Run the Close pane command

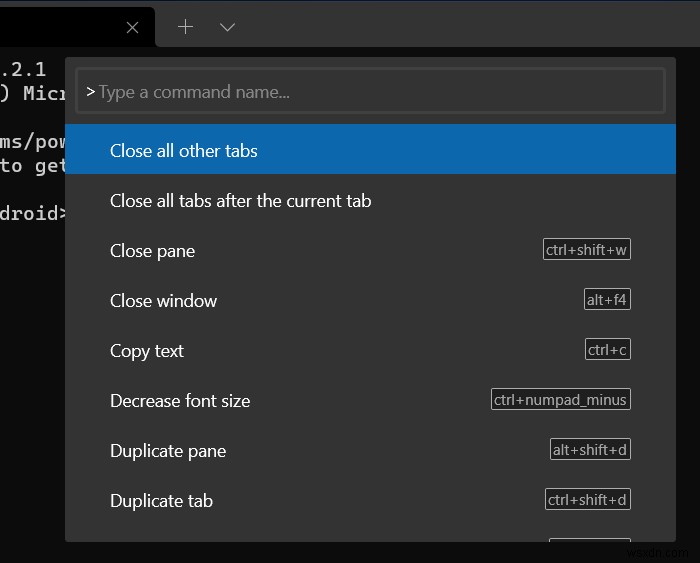[152, 251]
